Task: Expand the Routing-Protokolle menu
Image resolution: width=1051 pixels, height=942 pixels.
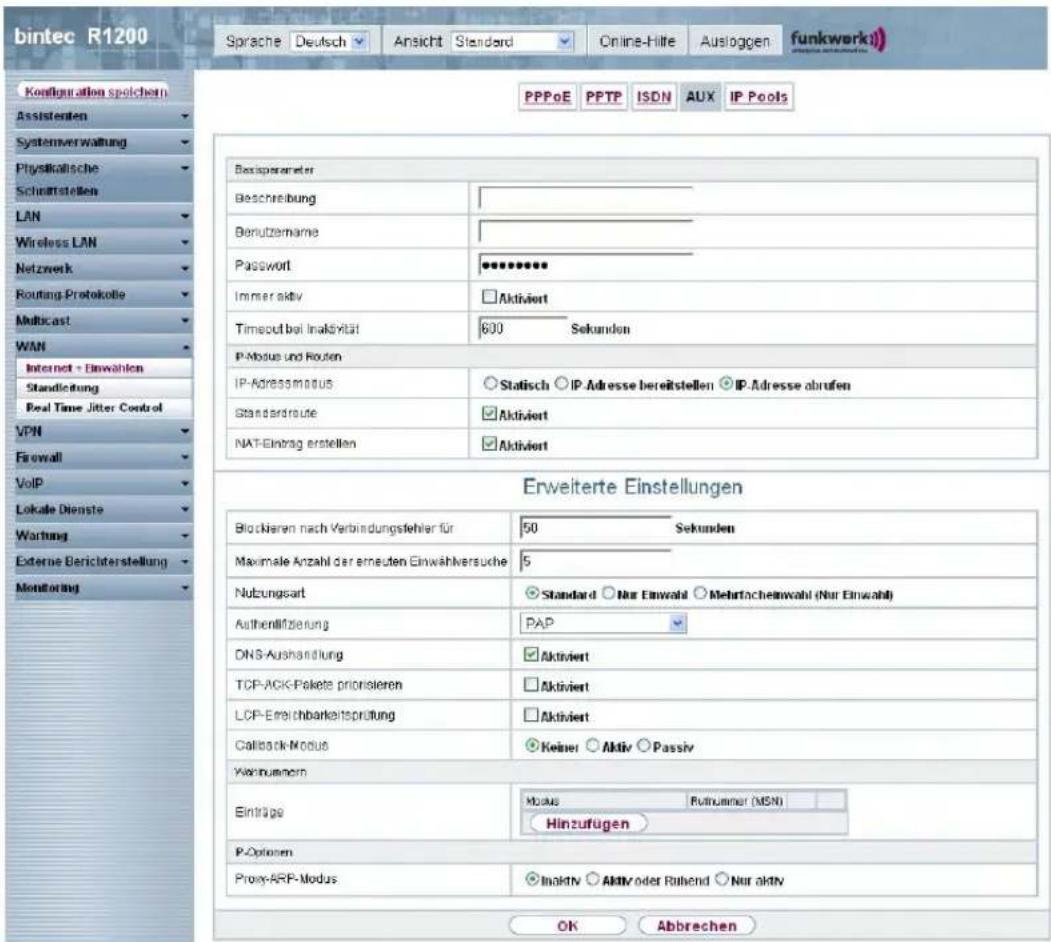Action: click(x=99, y=295)
